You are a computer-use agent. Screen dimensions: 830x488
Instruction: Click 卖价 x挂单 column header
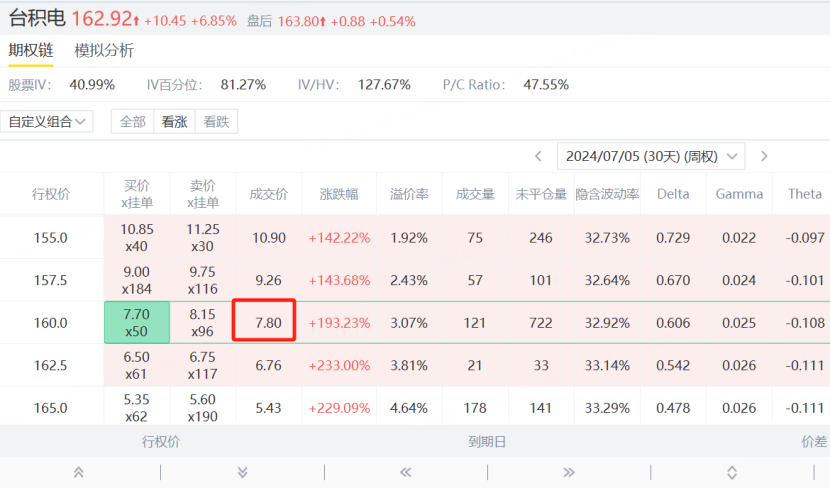pyautogui.click(x=203, y=194)
